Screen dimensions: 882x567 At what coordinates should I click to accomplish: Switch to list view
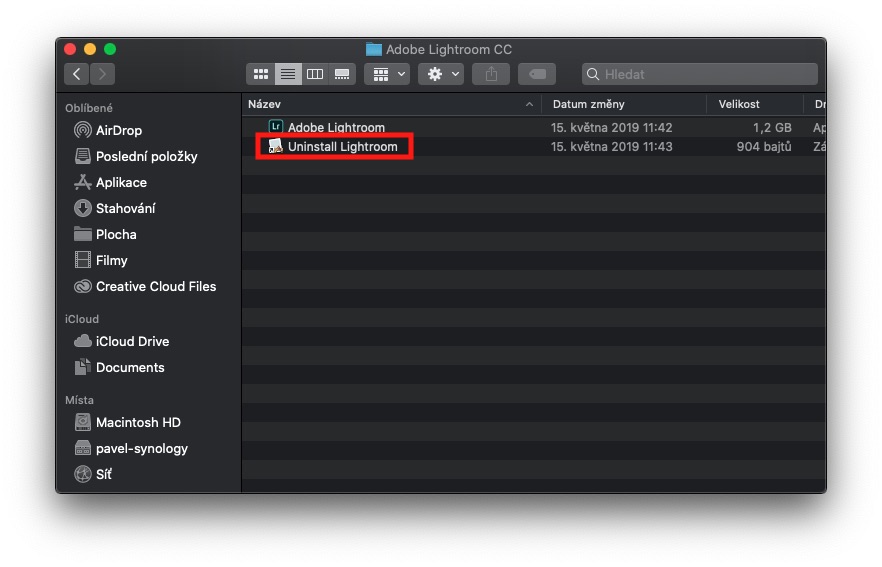(288, 74)
